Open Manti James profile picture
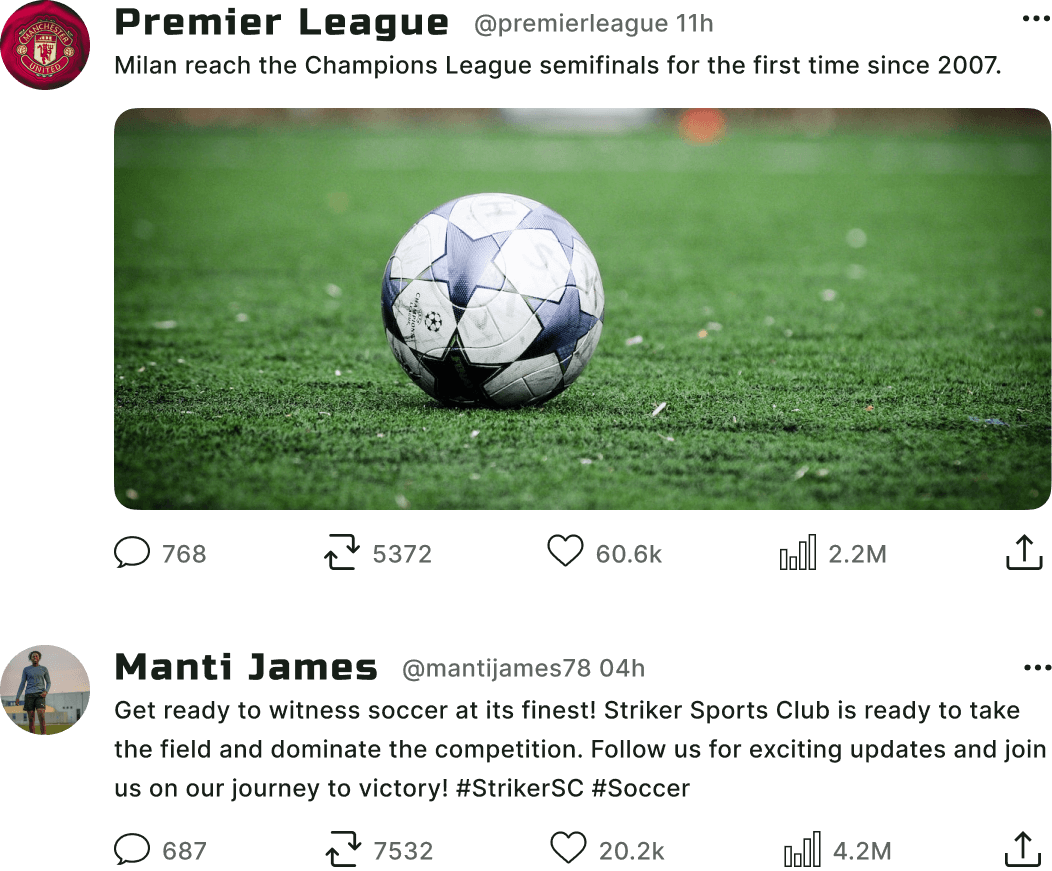Image resolution: width=1052 pixels, height=871 pixels. point(45,690)
